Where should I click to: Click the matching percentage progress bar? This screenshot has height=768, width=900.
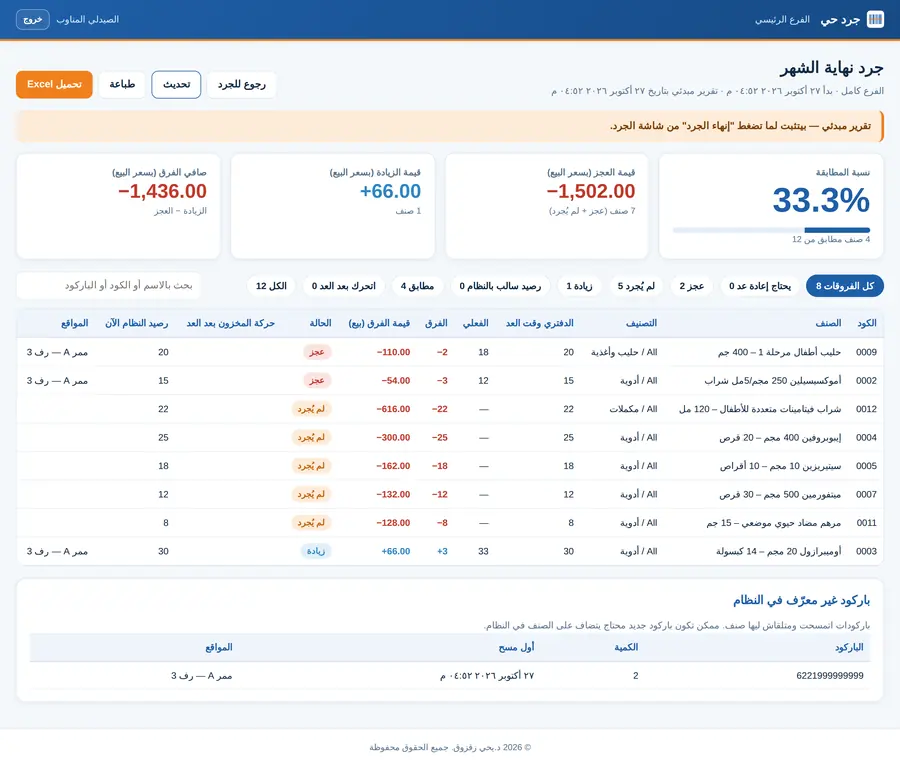point(771,230)
